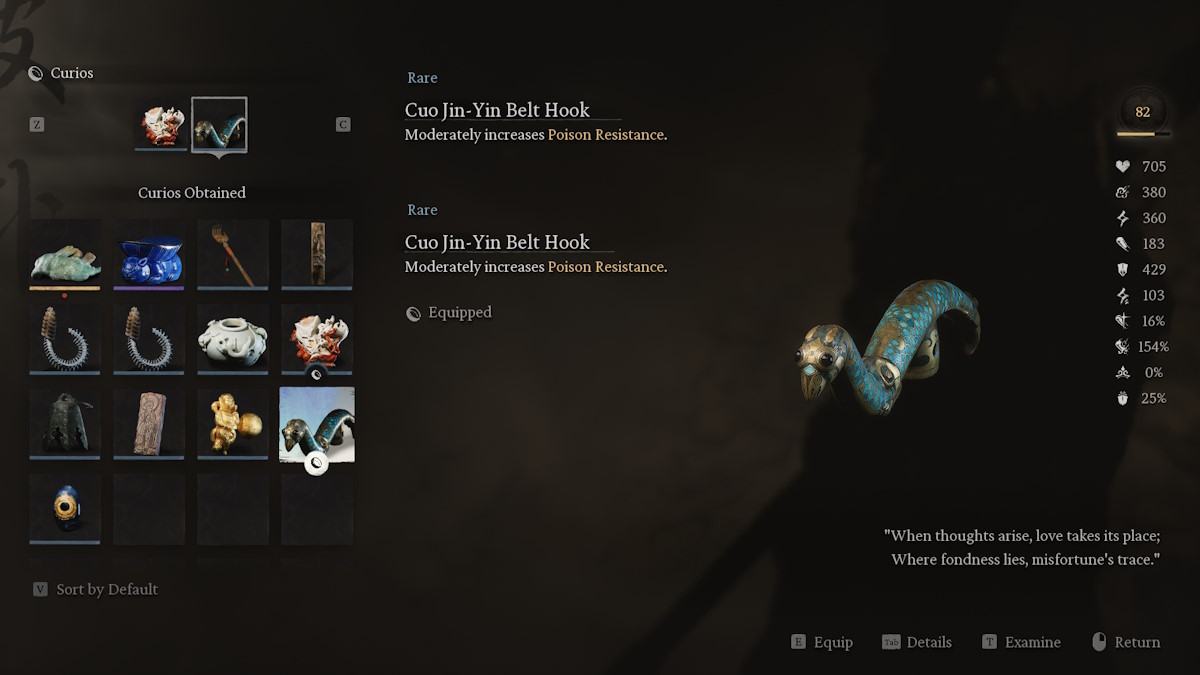Click Examine to inspect the curio

(x=1021, y=642)
